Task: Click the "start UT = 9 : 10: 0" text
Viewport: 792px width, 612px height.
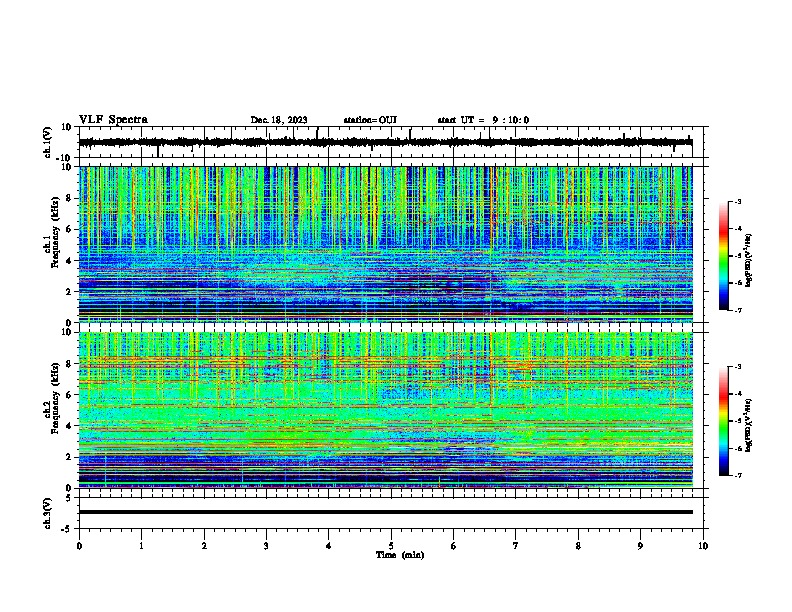Action: coord(483,120)
